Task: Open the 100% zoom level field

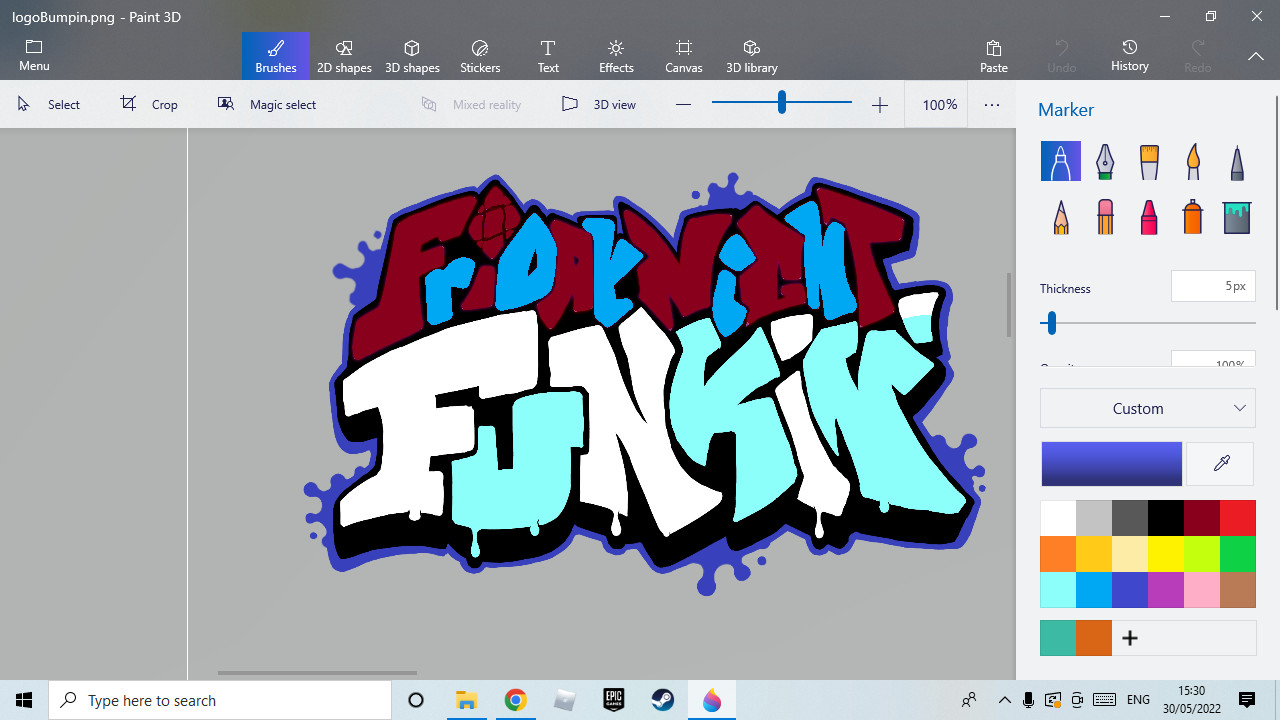Action: point(940,104)
